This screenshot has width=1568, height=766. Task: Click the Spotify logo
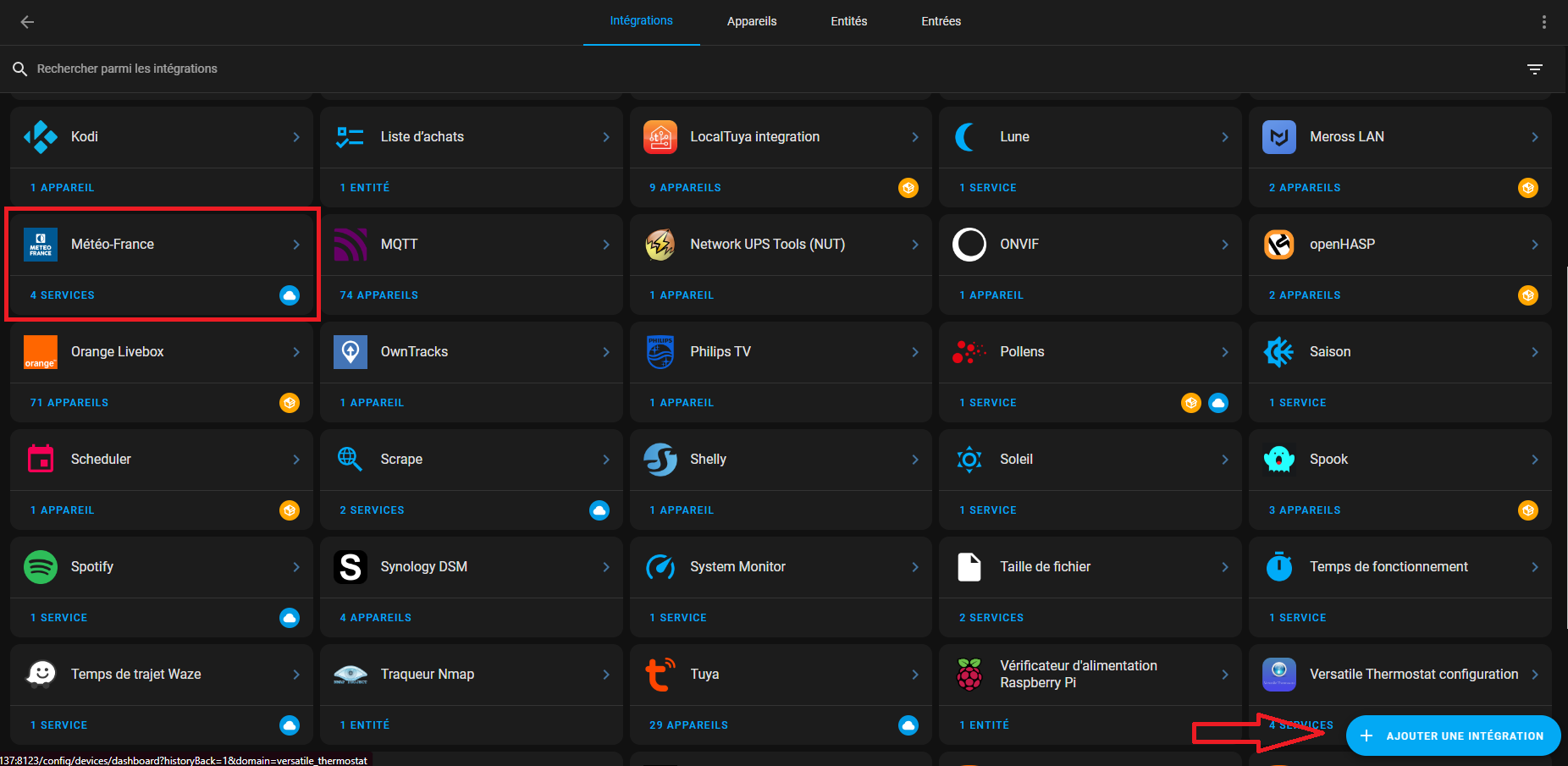[x=41, y=567]
